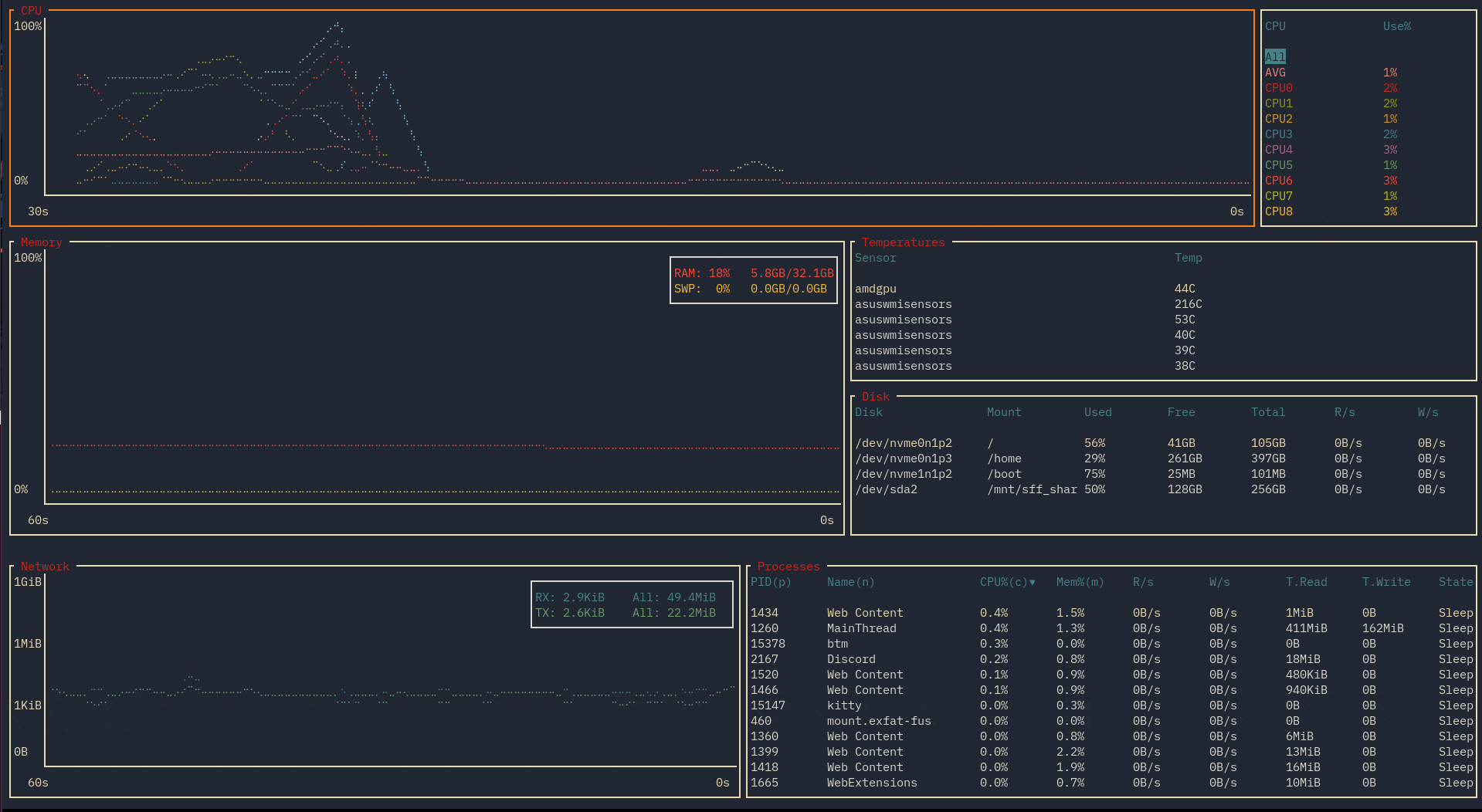Focus the Processes widget title

(x=788, y=567)
